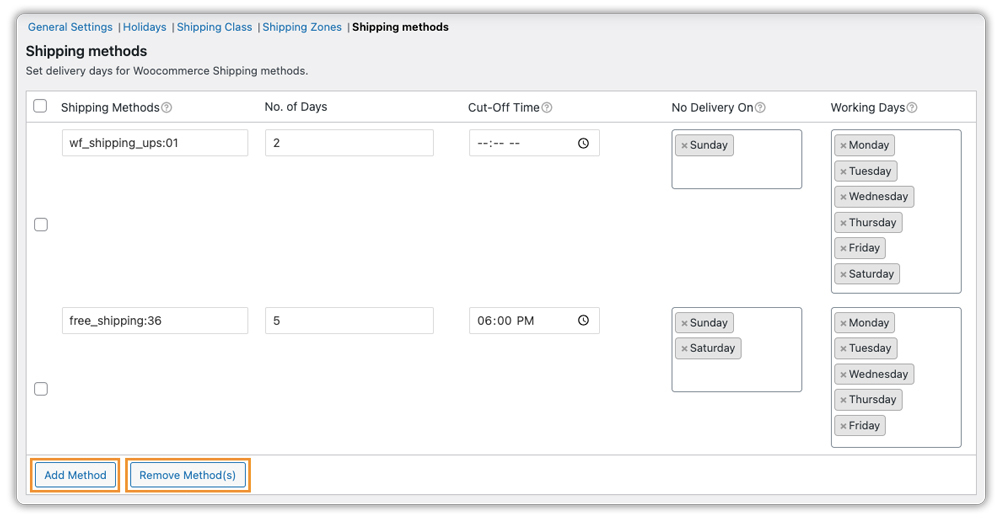Click the 06:00 PM cut-off time field

[534, 321]
